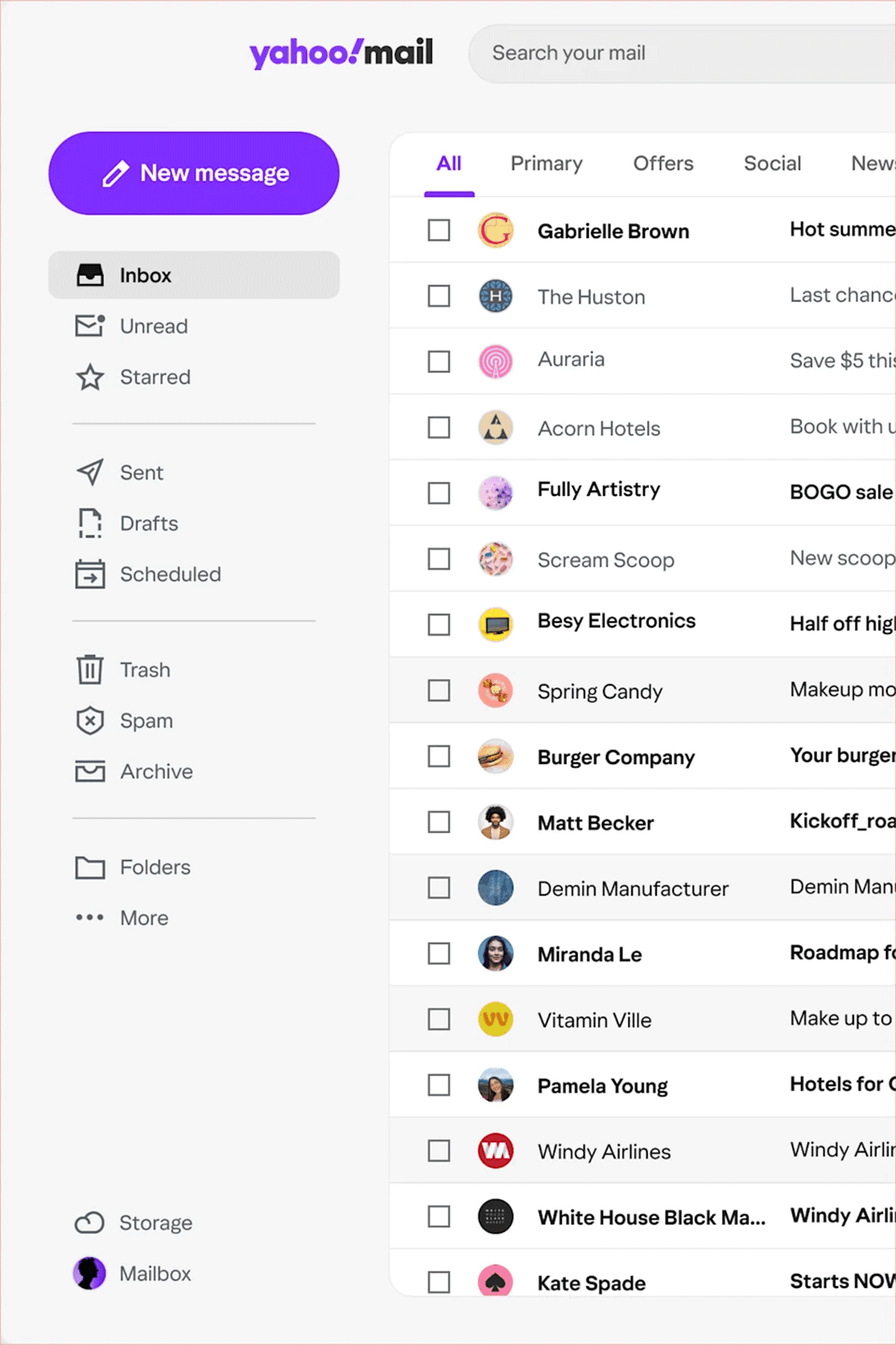Compose with the New message button
This screenshot has width=896, height=1345.
tap(194, 173)
